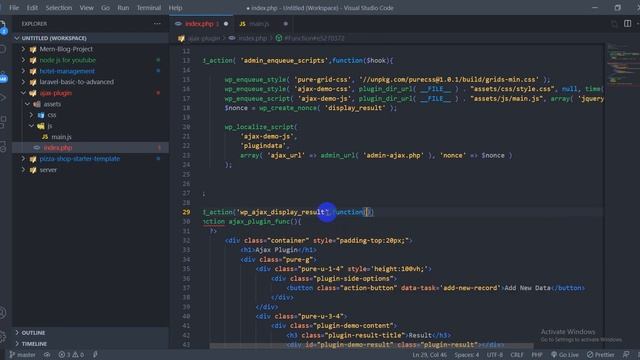
Task: Open the View menu
Action: [x=87, y=8]
